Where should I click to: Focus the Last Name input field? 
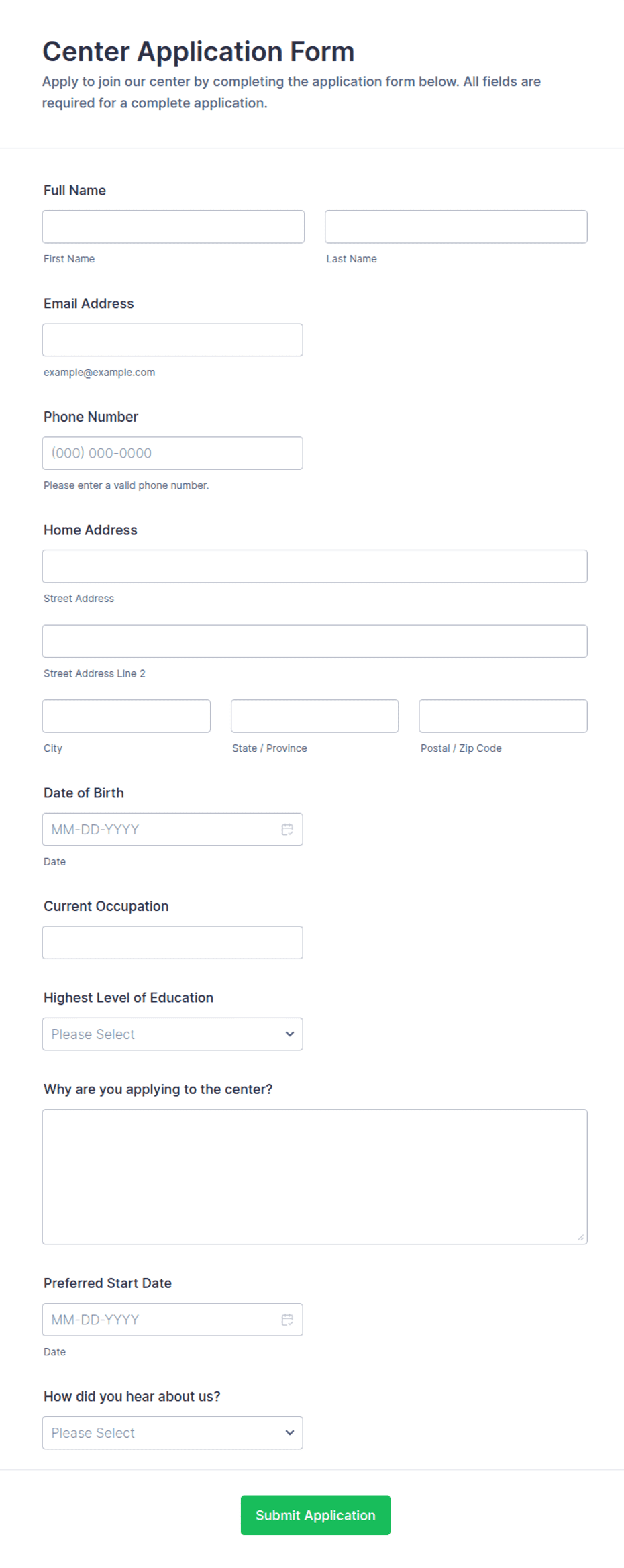(456, 227)
